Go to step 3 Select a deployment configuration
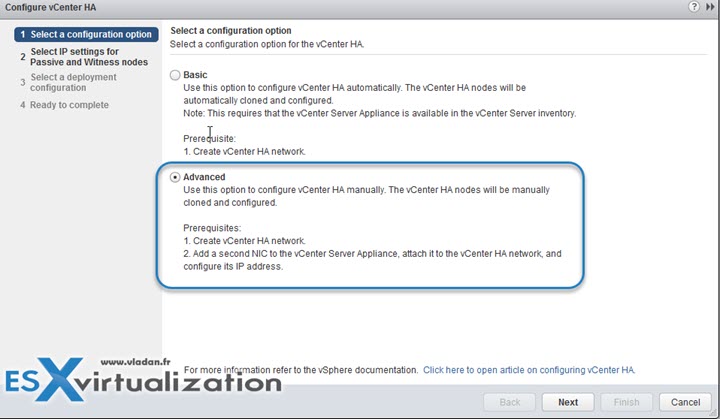The height and width of the screenshot is (419, 720). click(69, 82)
